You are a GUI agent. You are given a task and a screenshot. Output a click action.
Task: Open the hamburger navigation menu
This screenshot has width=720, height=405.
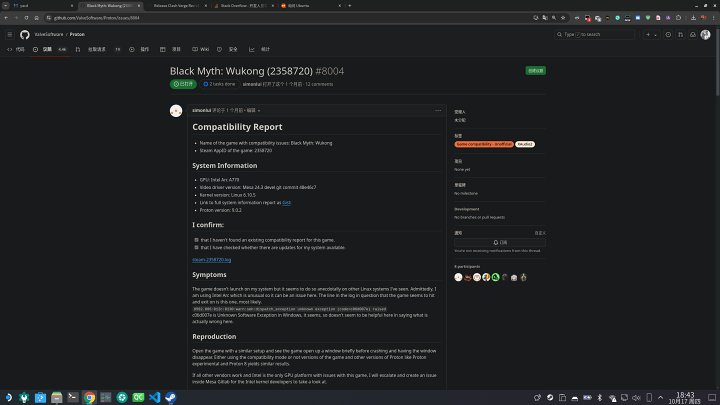(9, 34)
